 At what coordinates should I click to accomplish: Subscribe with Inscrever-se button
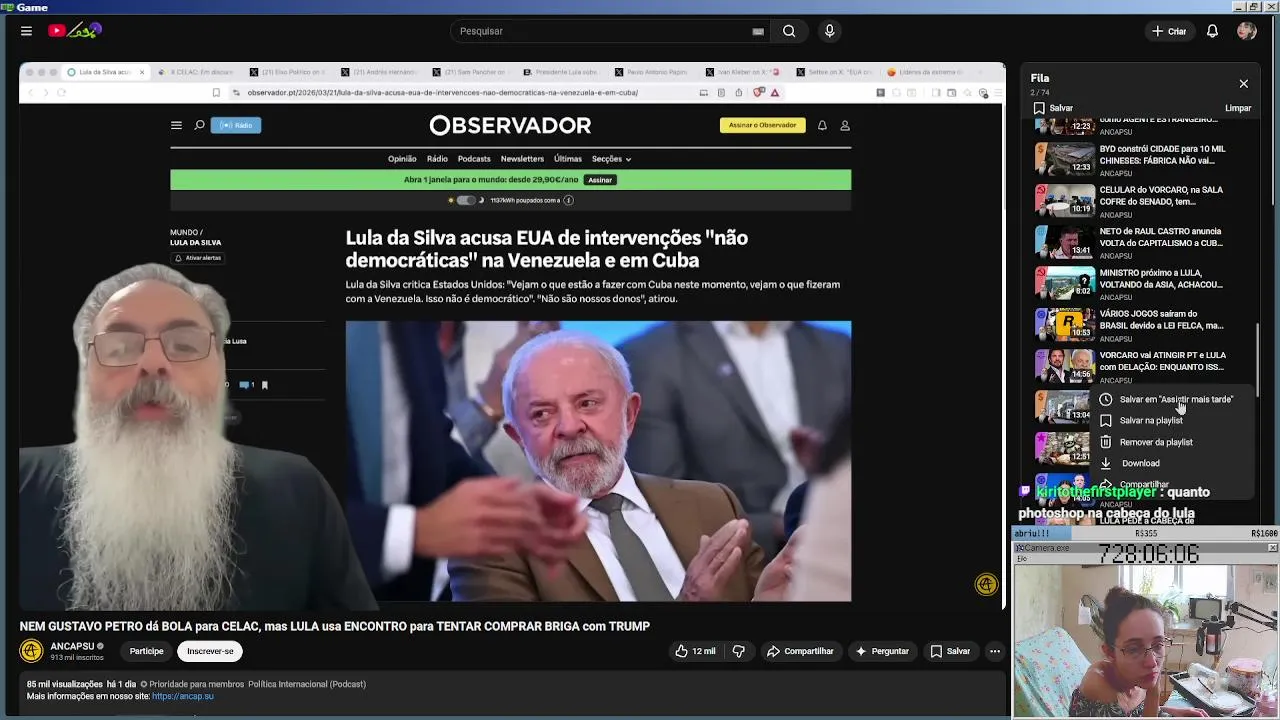210,651
